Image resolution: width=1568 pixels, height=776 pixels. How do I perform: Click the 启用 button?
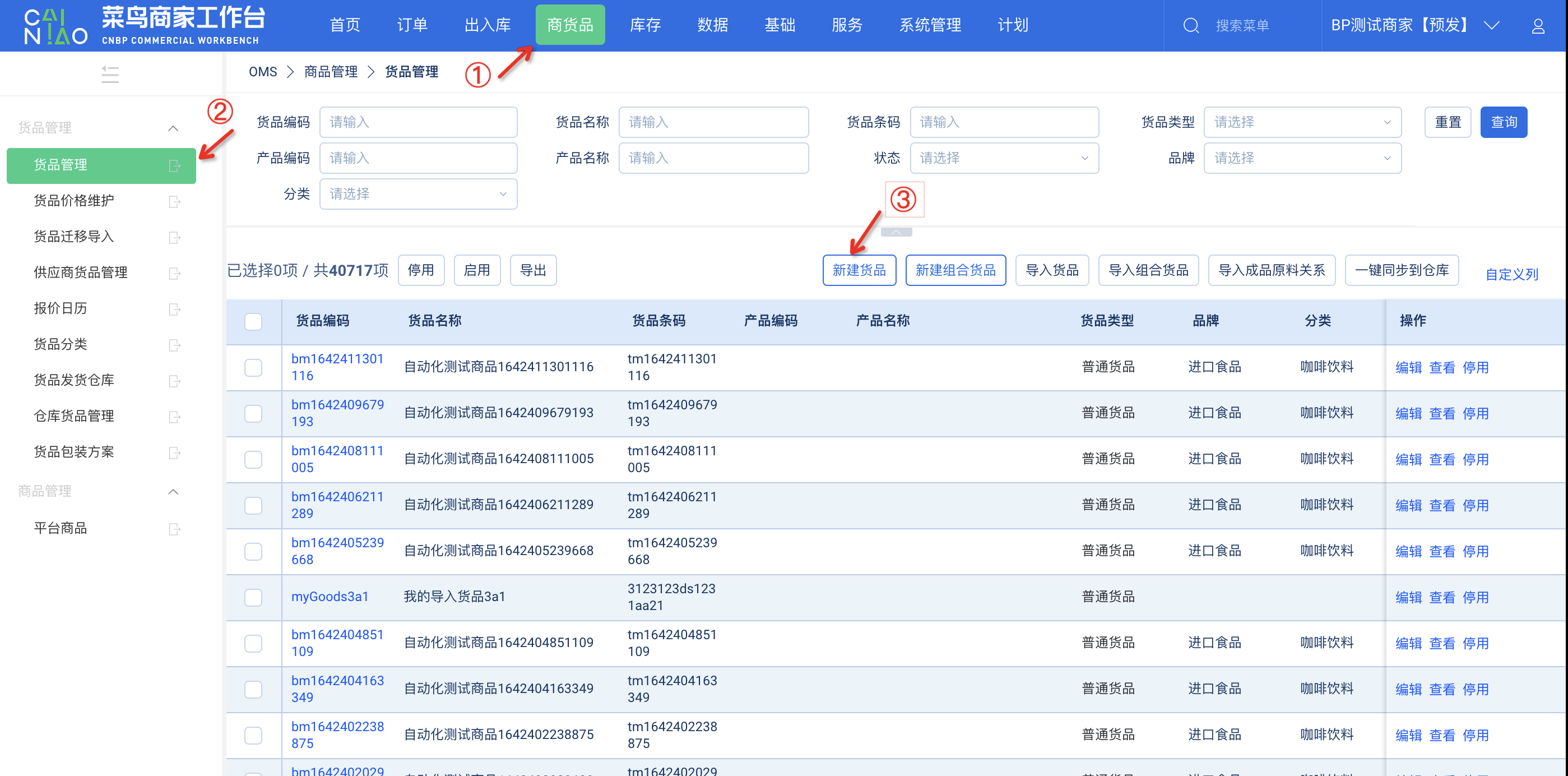(476, 270)
